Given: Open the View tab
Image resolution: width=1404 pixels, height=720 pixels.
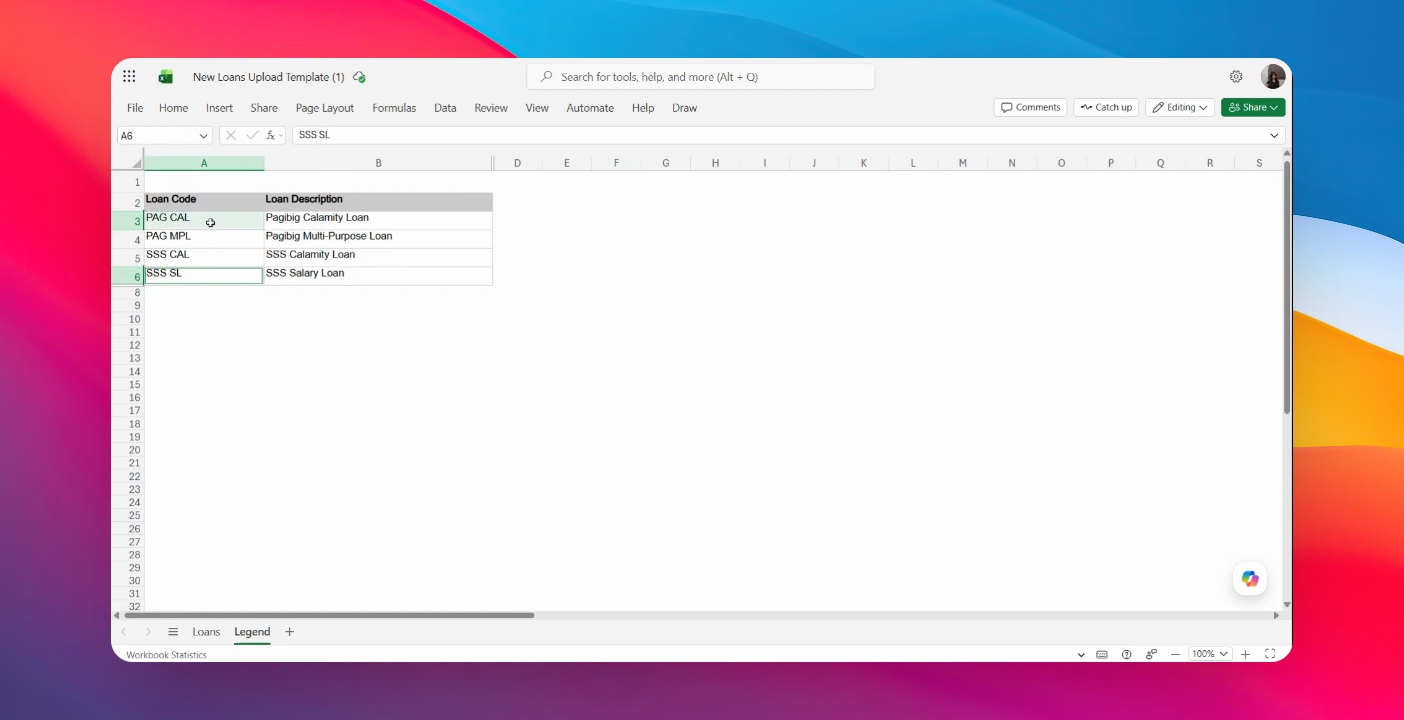Looking at the screenshot, I should tap(537, 108).
